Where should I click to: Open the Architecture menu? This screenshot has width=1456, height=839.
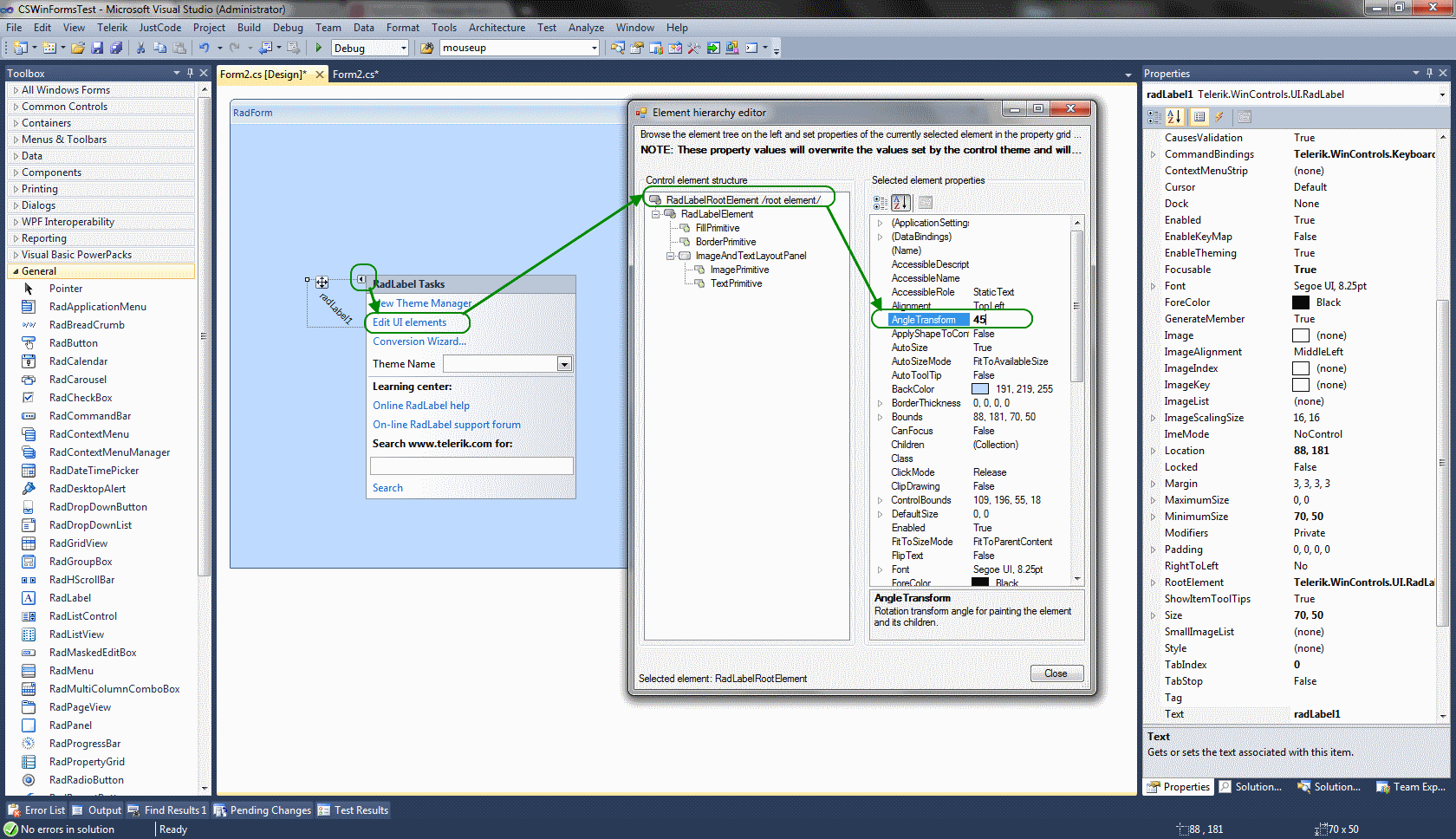click(x=497, y=28)
